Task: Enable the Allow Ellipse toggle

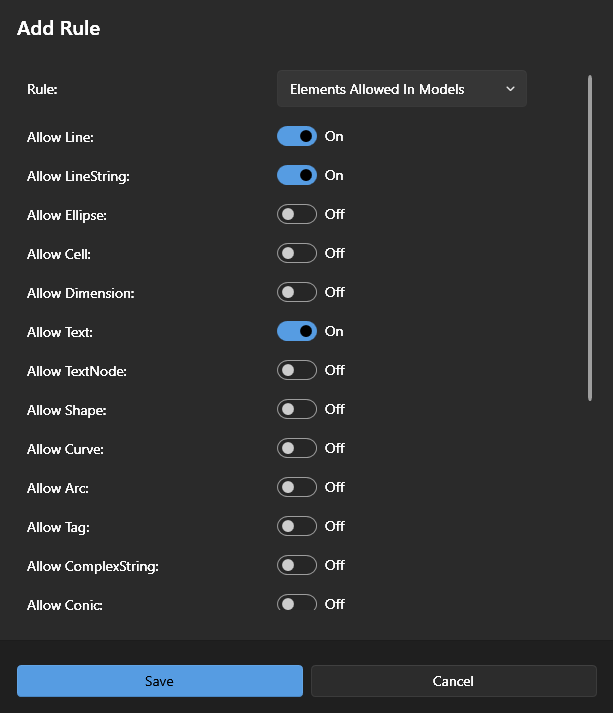Action: (297, 214)
